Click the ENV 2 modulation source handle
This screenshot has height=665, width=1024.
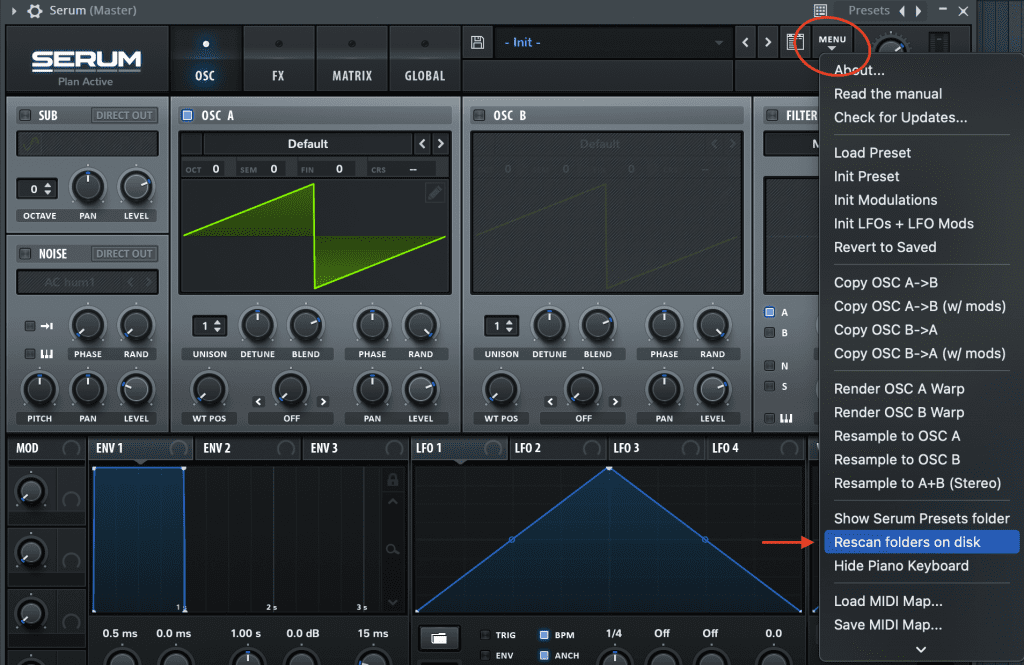pos(285,448)
